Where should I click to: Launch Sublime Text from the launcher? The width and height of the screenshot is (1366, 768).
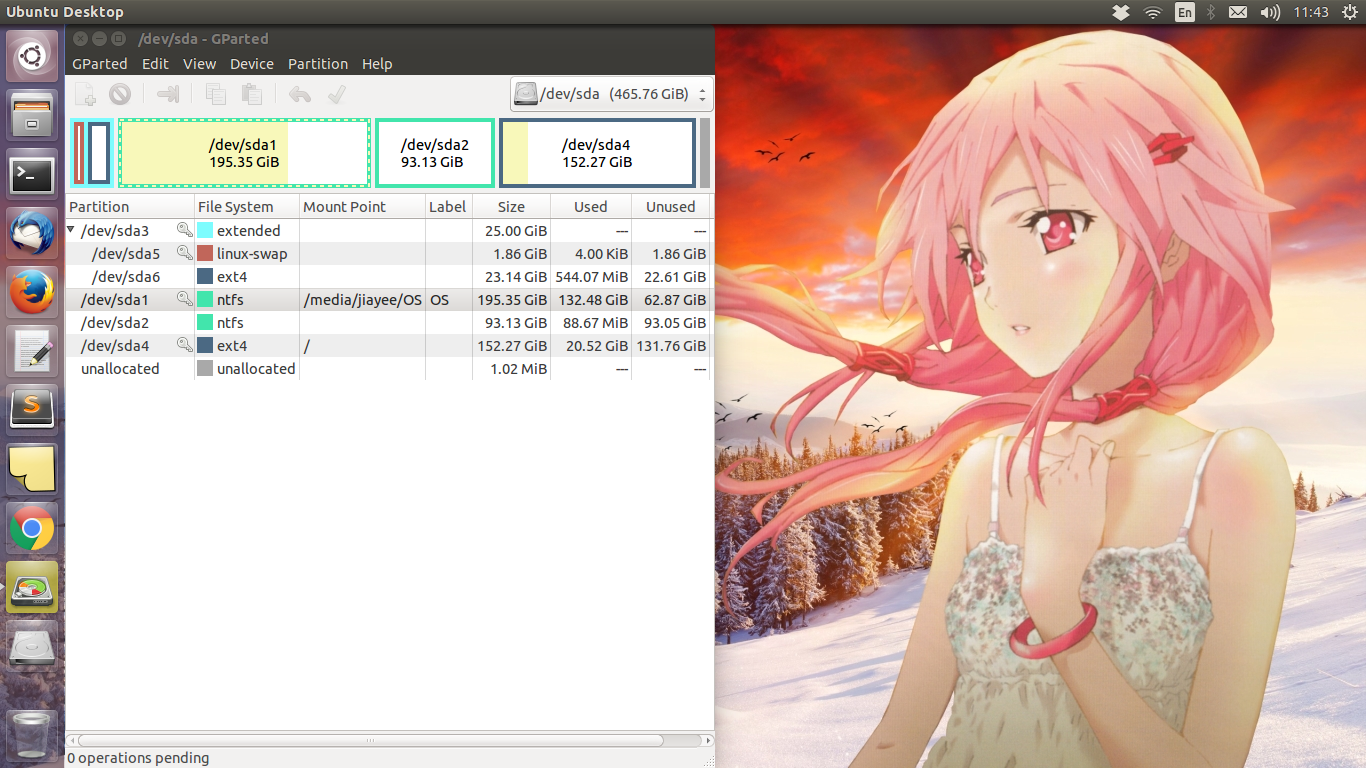pos(32,411)
